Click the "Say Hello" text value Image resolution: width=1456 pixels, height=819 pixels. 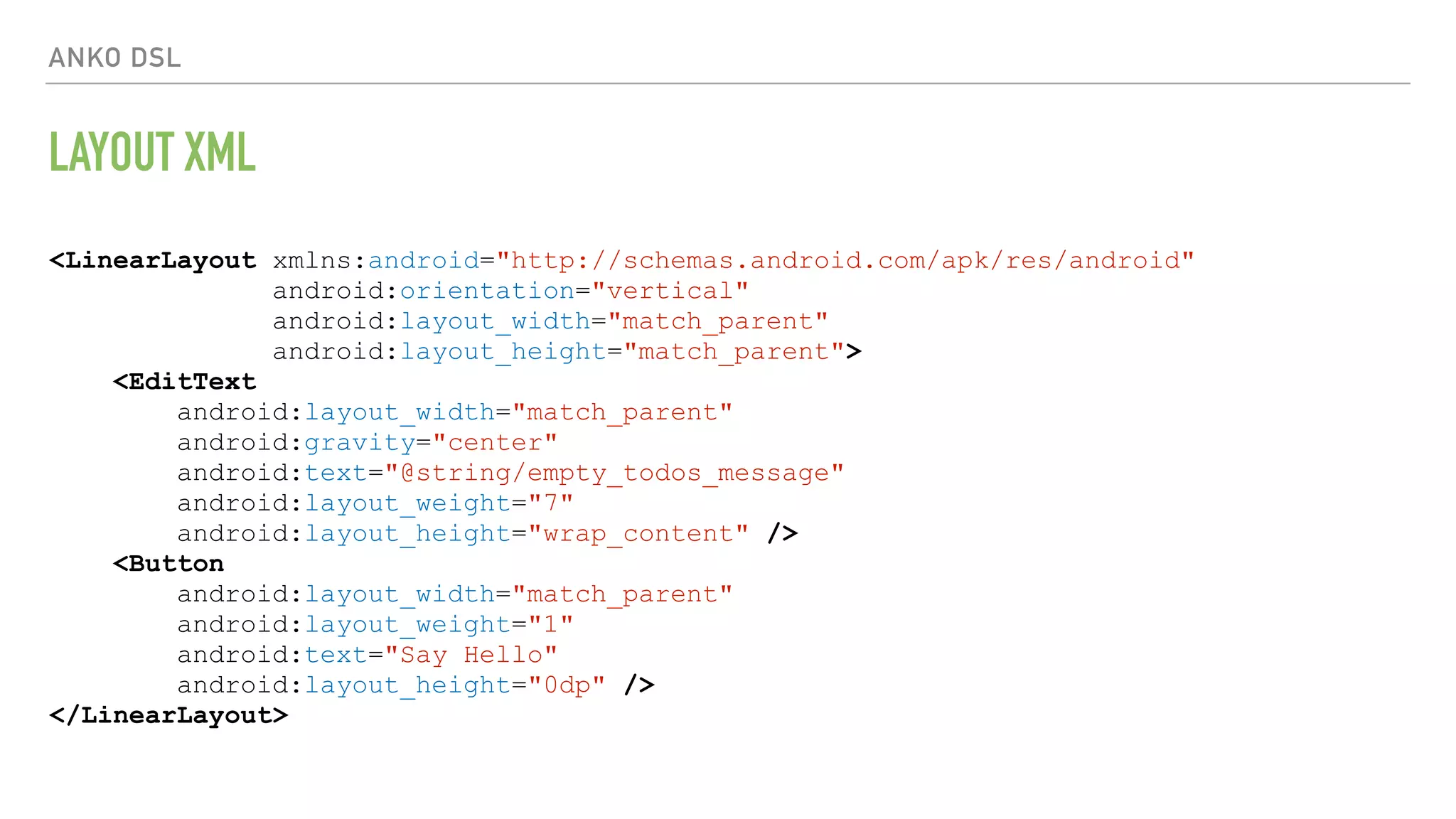point(471,655)
